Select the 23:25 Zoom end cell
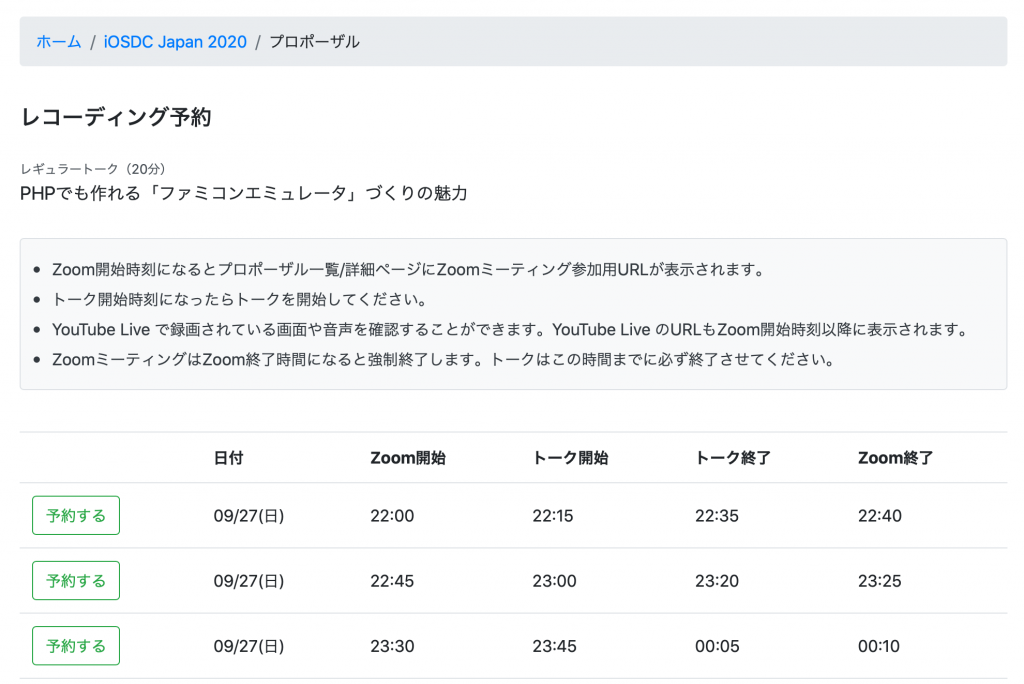This screenshot has height=684, width=1024. pos(879,581)
